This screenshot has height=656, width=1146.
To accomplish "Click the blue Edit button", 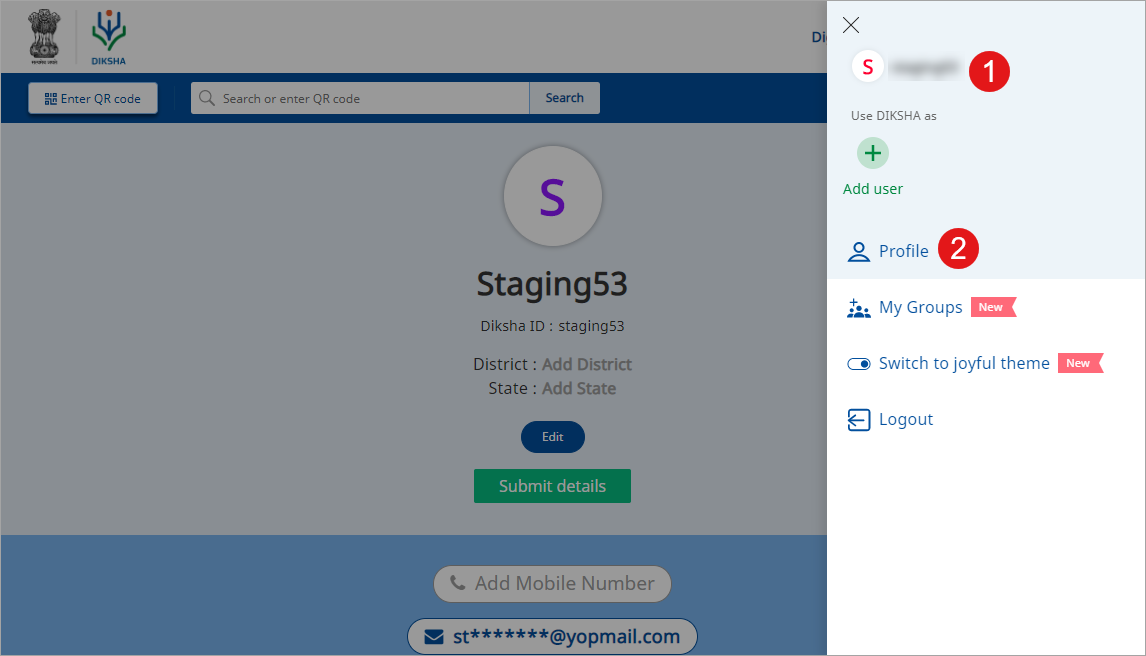I will 552,437.
